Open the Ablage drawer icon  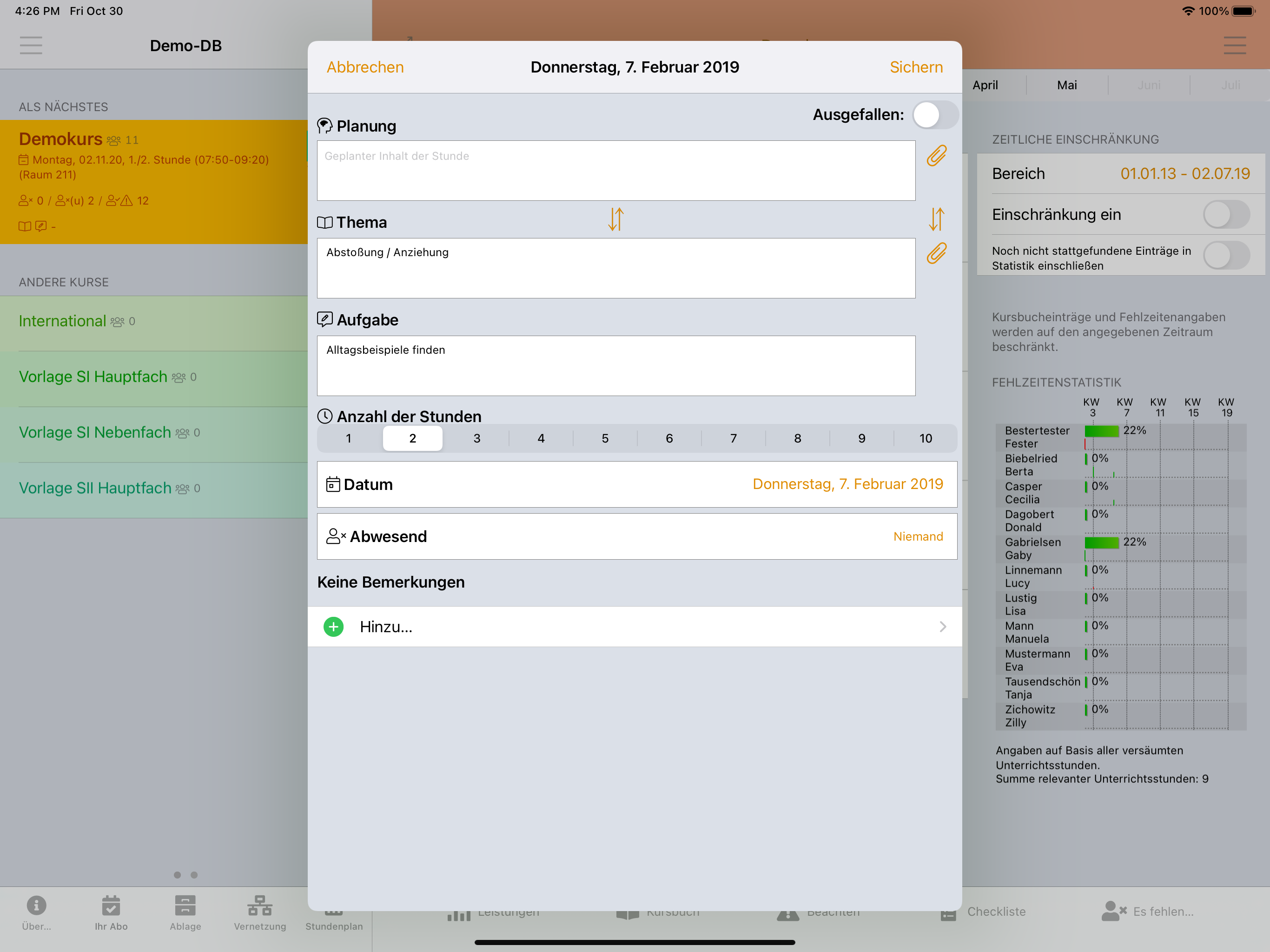[x=185, y=906]
